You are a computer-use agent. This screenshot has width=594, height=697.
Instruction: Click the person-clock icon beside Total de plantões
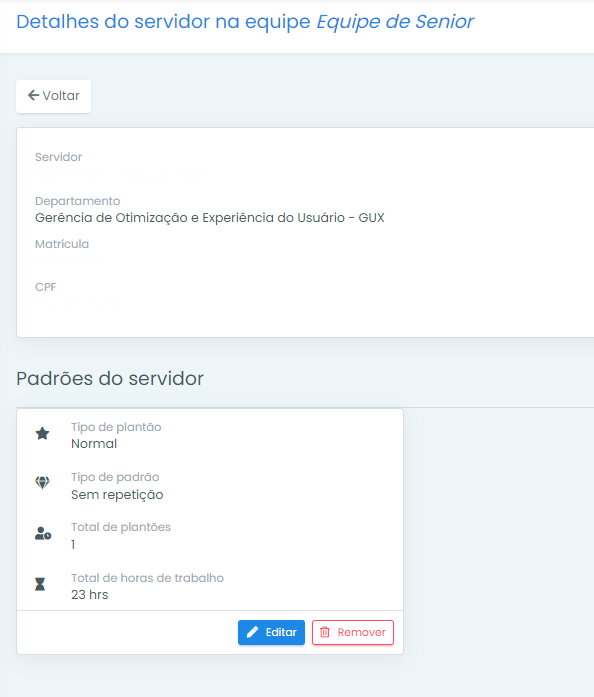pyautogui.click(x=43, y=533)
